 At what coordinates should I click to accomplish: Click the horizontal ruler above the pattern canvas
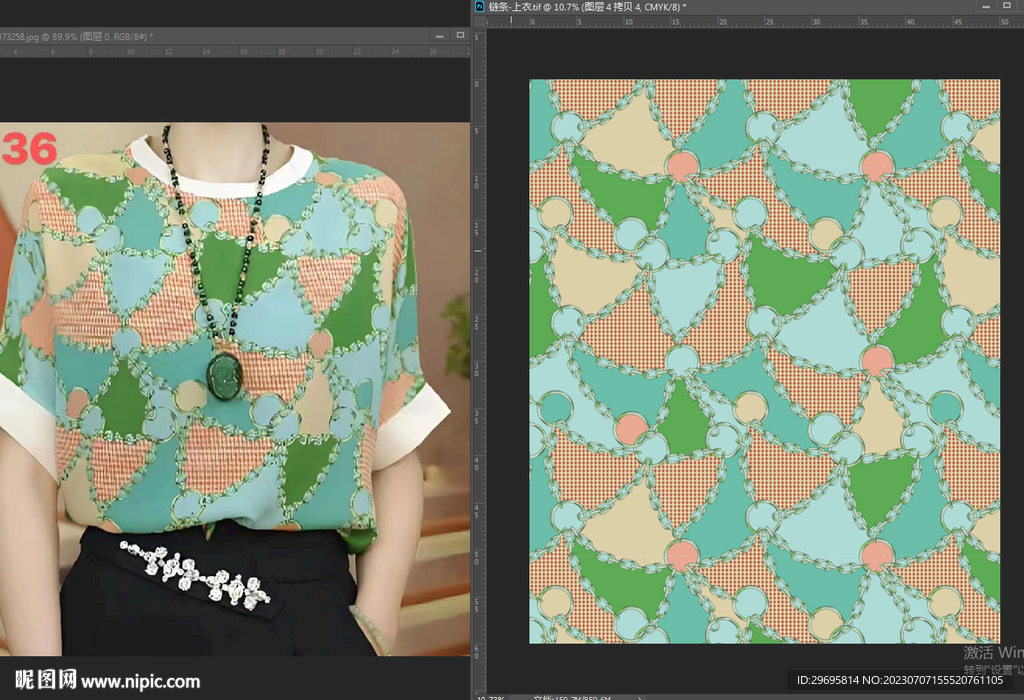tap(750, 21)
